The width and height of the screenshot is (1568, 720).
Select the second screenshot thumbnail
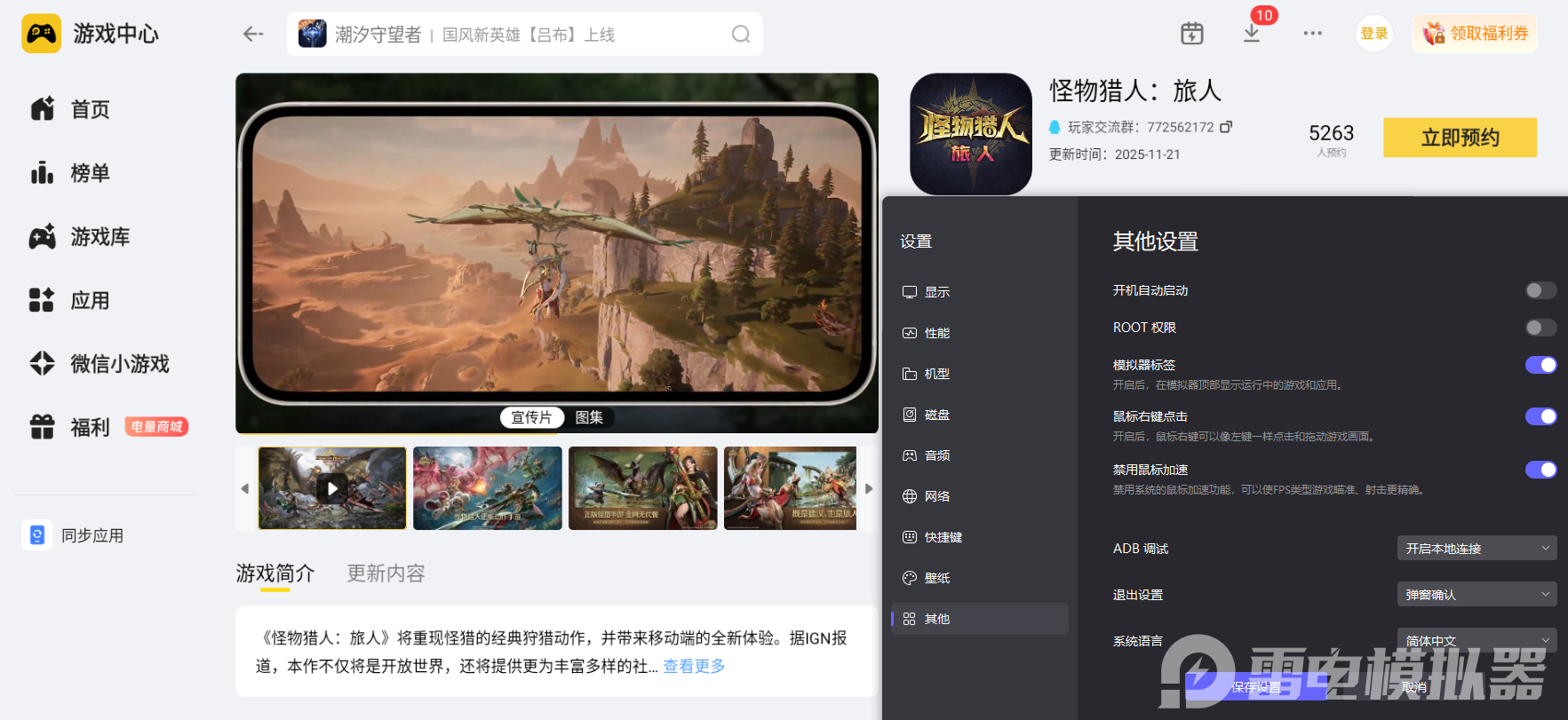pos(488,488)
